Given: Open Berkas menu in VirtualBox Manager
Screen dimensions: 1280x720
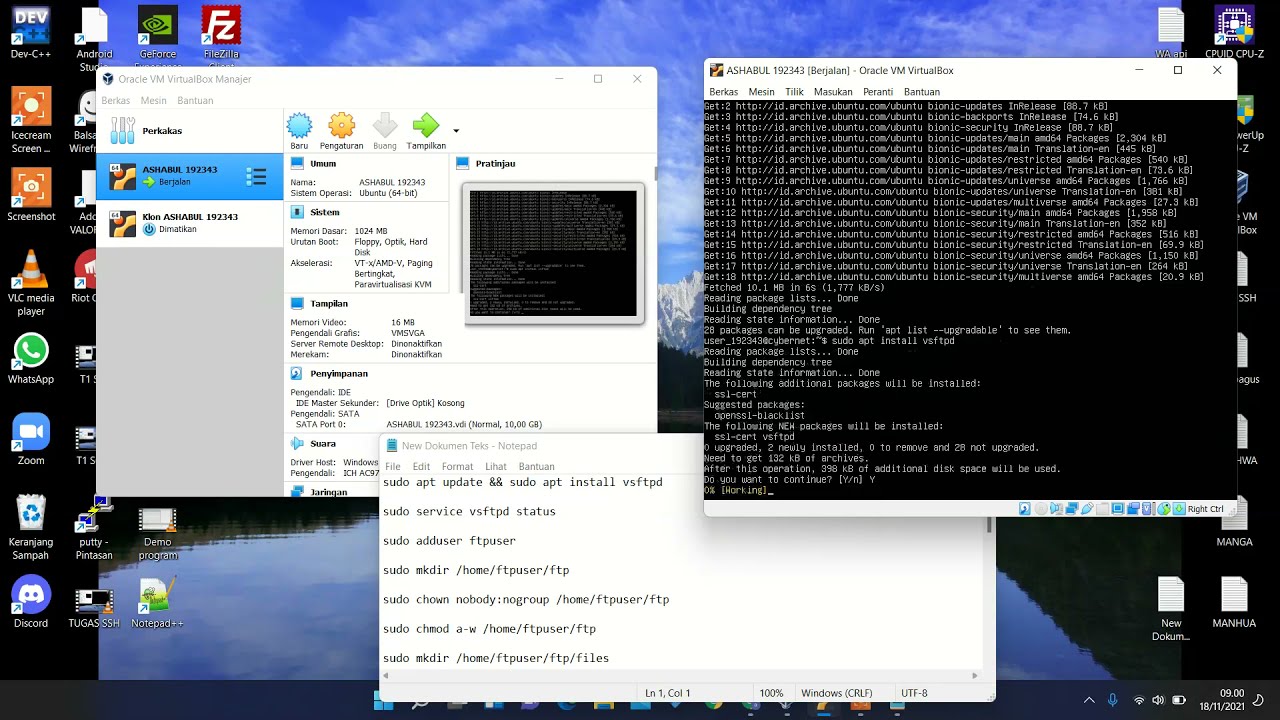Looking at the screenshot, I should (115, 100).
